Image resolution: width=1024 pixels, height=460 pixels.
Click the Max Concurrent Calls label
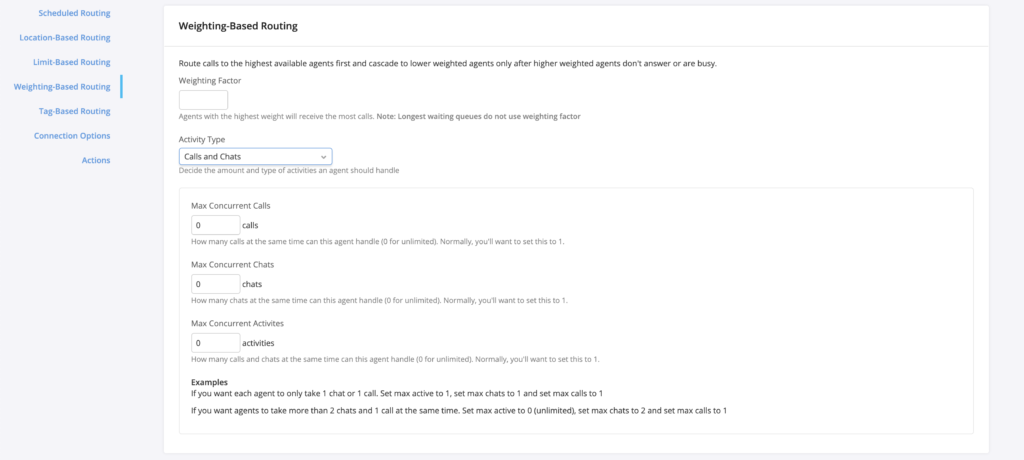(x=231, y=205)
